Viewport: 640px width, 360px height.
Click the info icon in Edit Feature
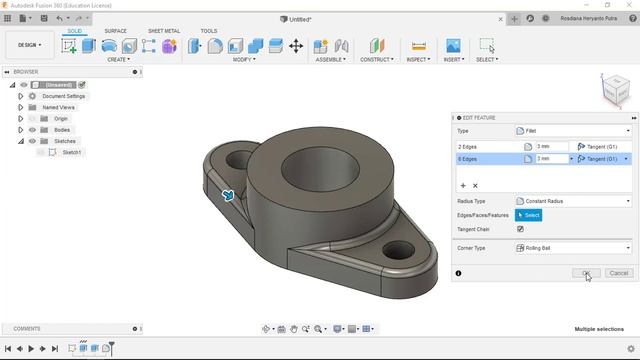point(458,273)
